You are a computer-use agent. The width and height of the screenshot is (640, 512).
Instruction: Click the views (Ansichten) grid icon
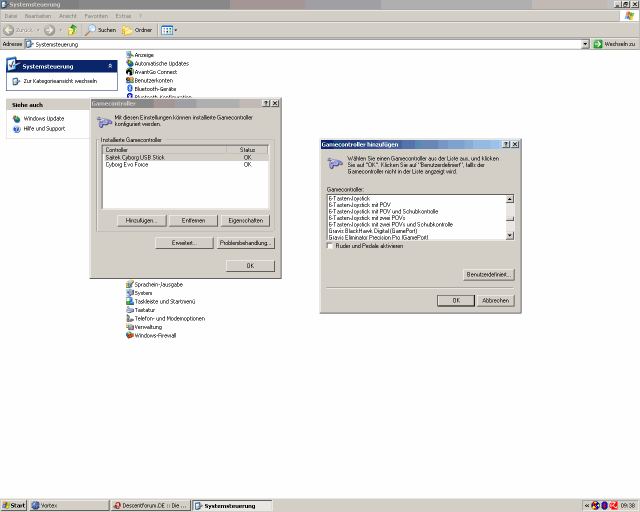tap(167, 30)
